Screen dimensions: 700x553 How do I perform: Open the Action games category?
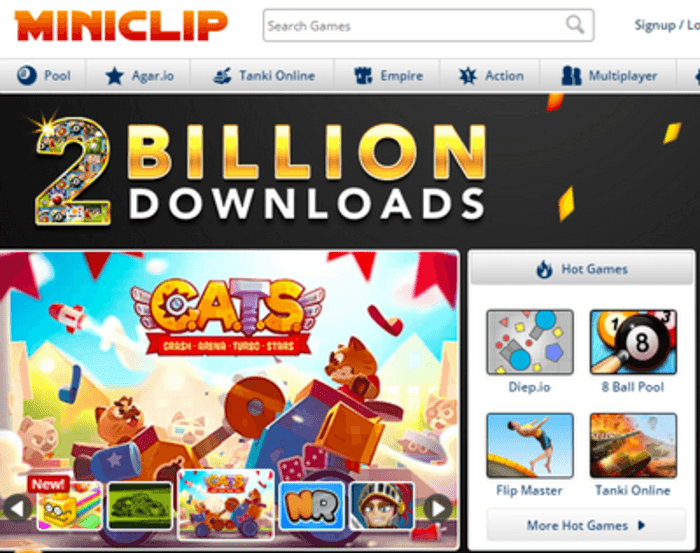coord(491,76)
